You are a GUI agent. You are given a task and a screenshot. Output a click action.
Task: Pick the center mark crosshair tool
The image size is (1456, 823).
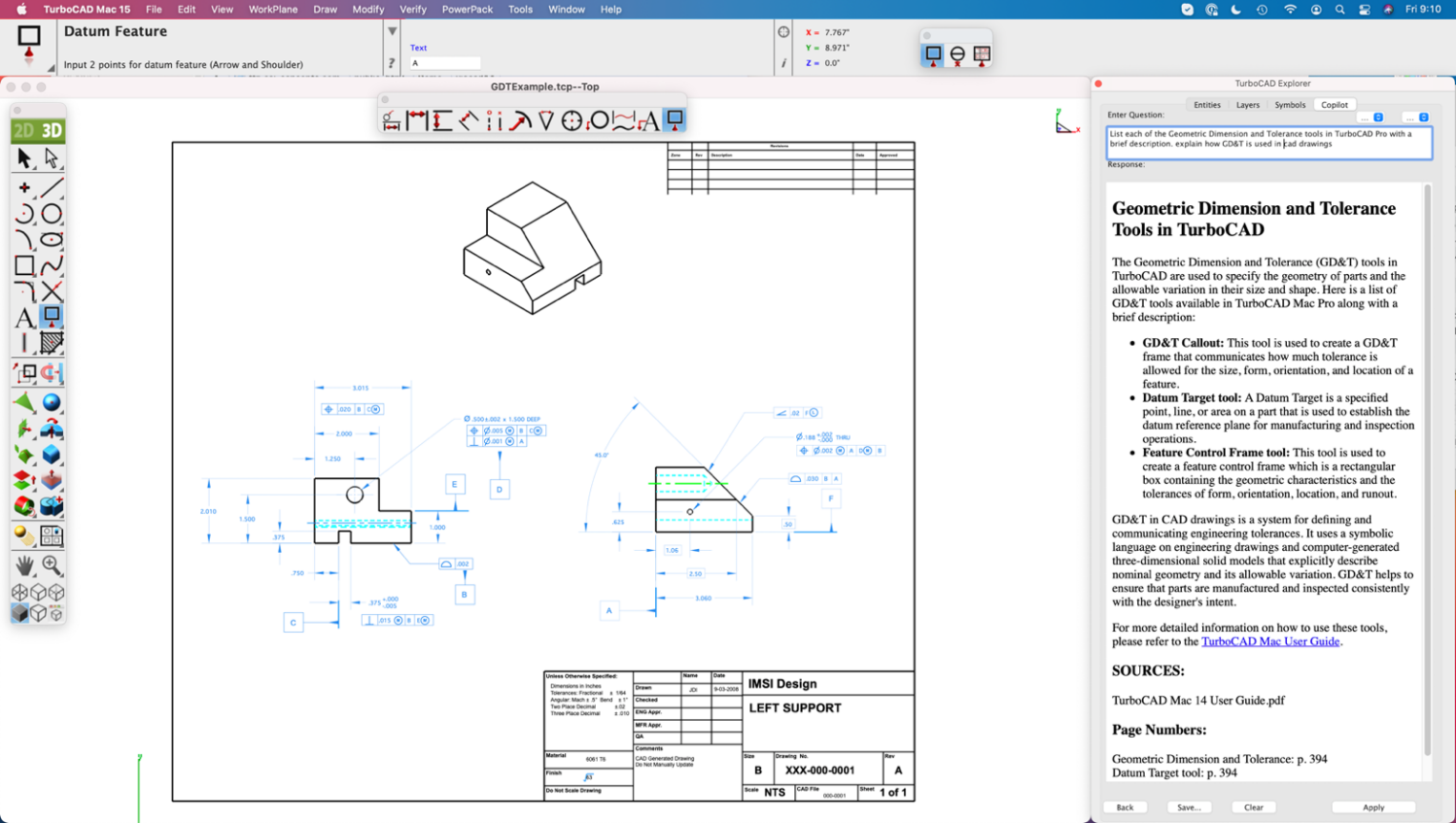[x=571, y=120]
